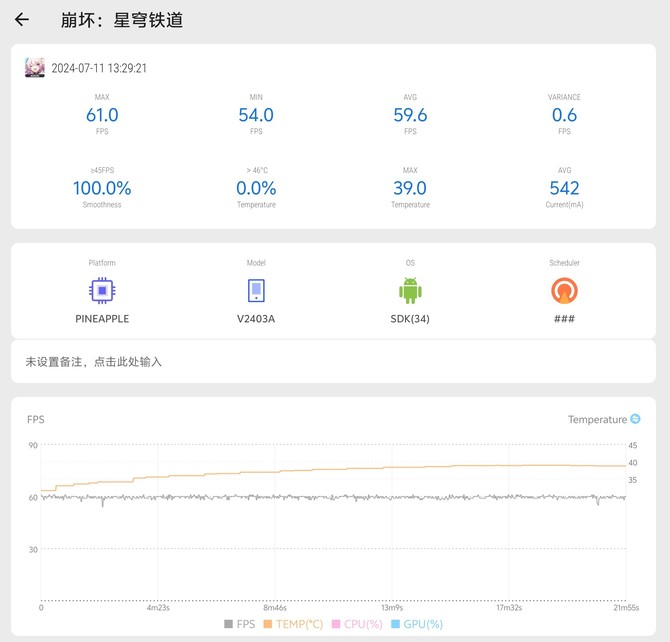The width and height of the screenshot is (670, 642).
Task: Toggle the FPS legend series
Action: coord(239,624)
